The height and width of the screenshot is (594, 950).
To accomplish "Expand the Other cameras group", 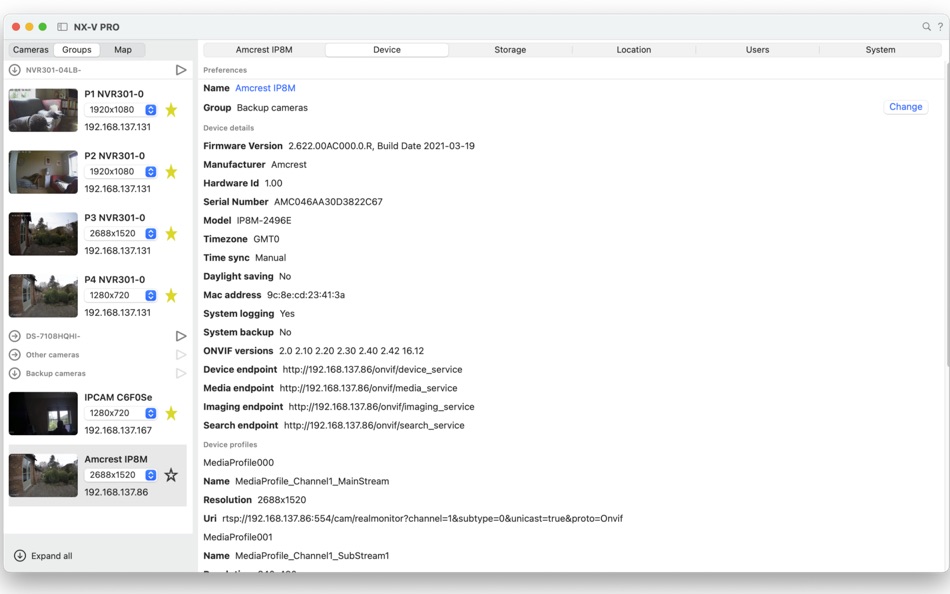I will (x=15, y=355).
